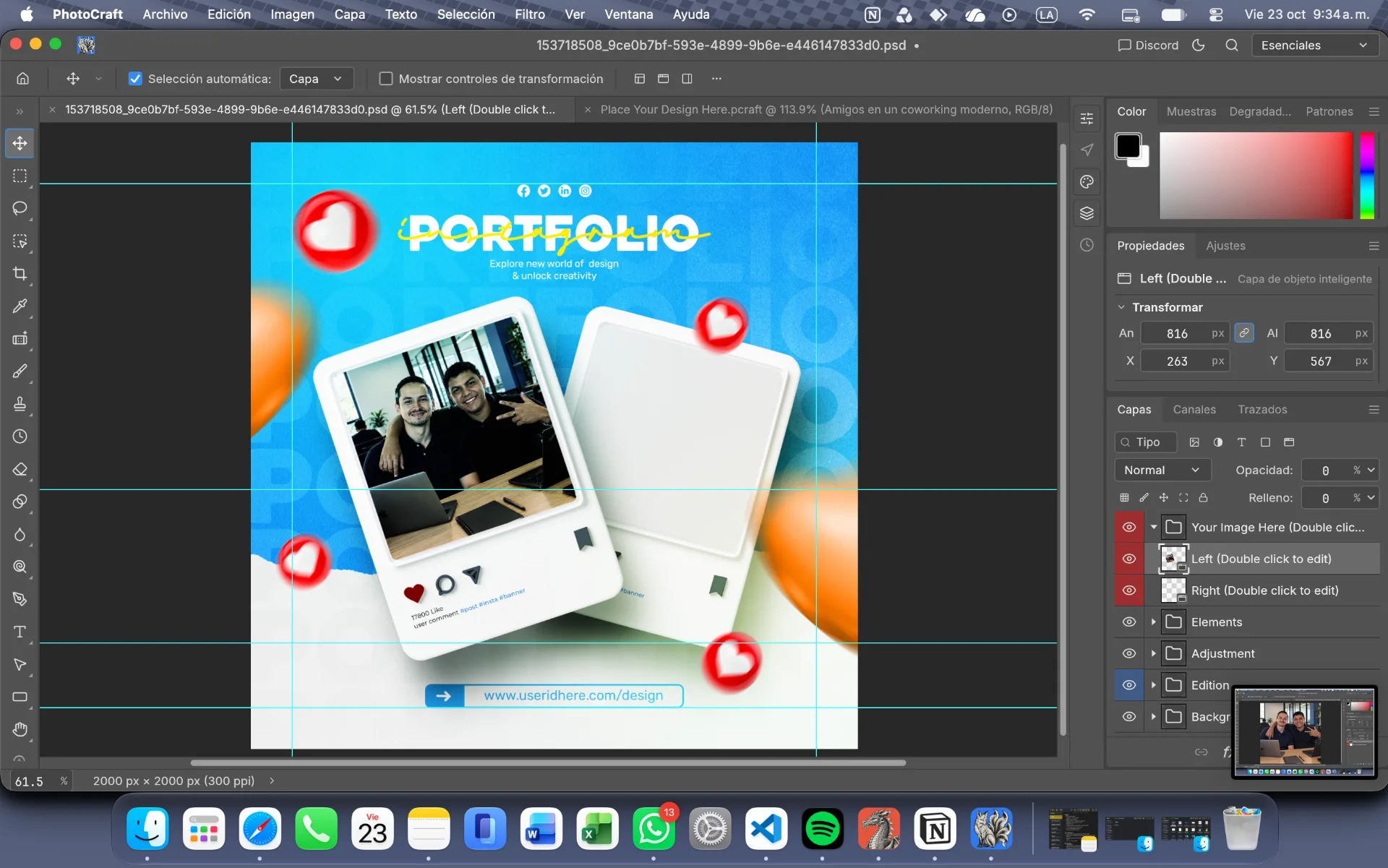Open the search magnifier in title bar
This screenshot has width=1388, height=868.
click(x=1232, y=45)
